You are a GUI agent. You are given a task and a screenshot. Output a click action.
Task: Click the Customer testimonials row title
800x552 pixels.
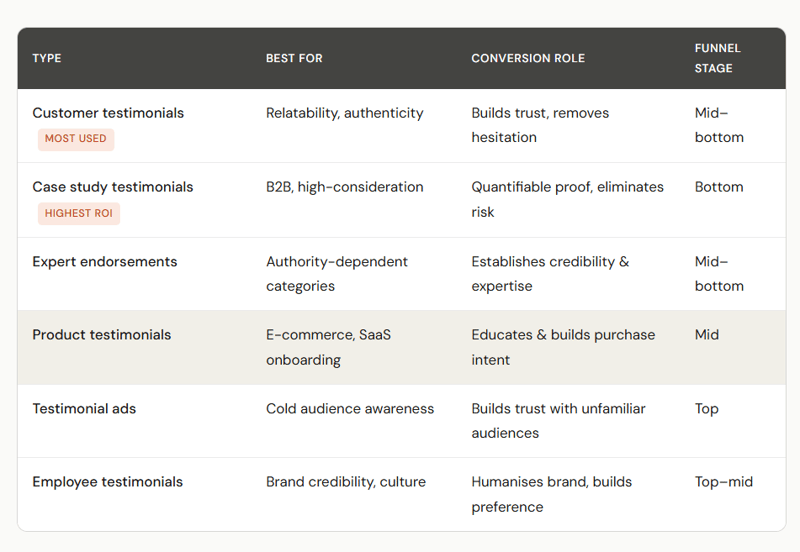coord(108,113)
